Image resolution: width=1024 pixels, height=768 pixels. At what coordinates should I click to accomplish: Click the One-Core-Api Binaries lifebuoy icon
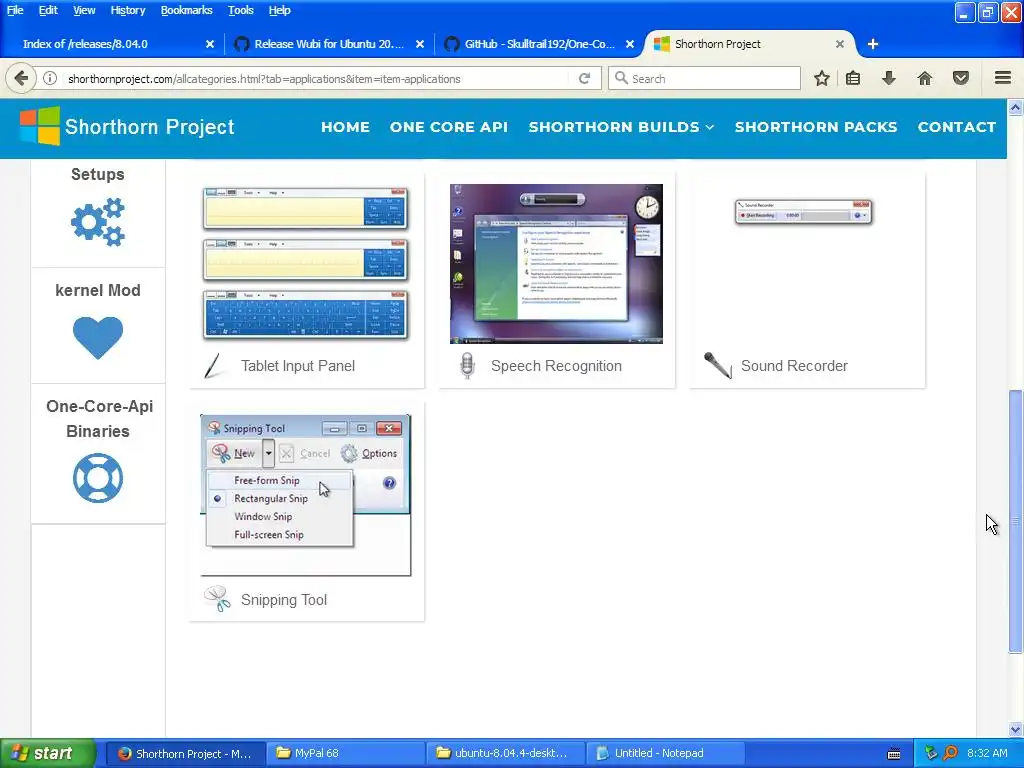point(98,478)
